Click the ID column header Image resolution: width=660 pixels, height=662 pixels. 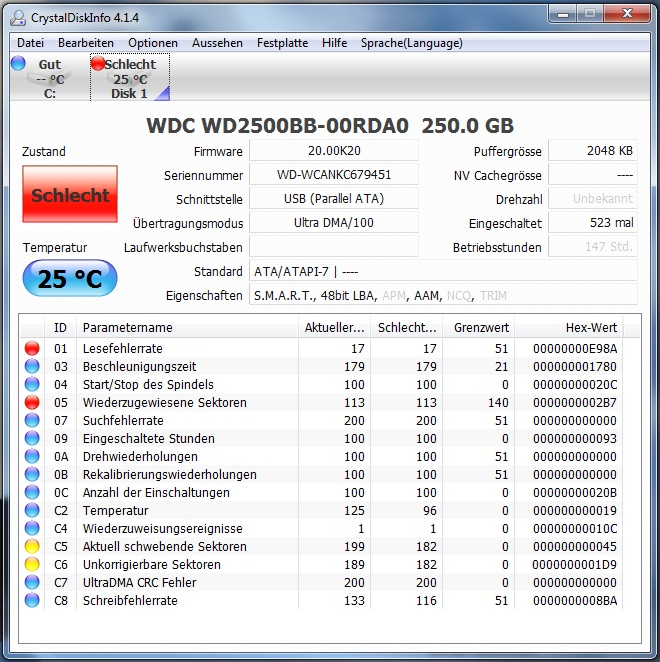point(60,328)
